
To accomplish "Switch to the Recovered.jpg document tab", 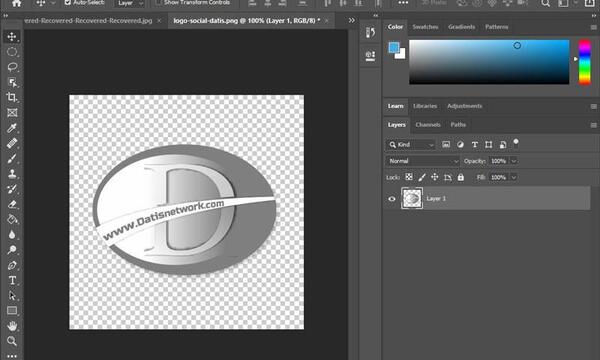I will [88, 21].
